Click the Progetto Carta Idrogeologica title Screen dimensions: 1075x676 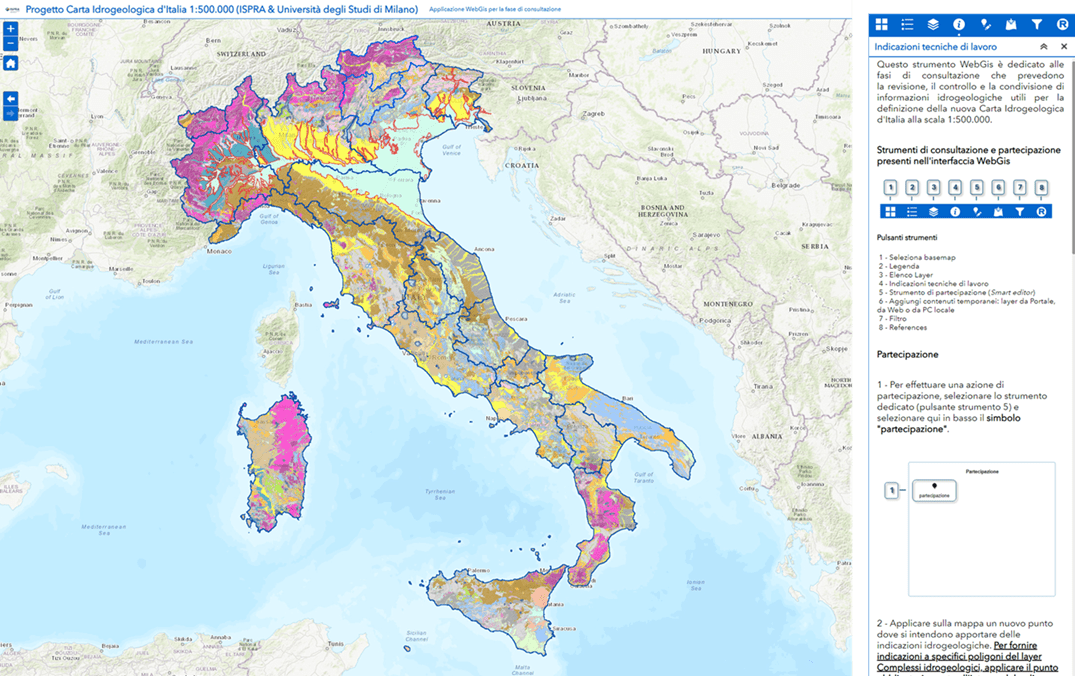click(x=222, y=9)
